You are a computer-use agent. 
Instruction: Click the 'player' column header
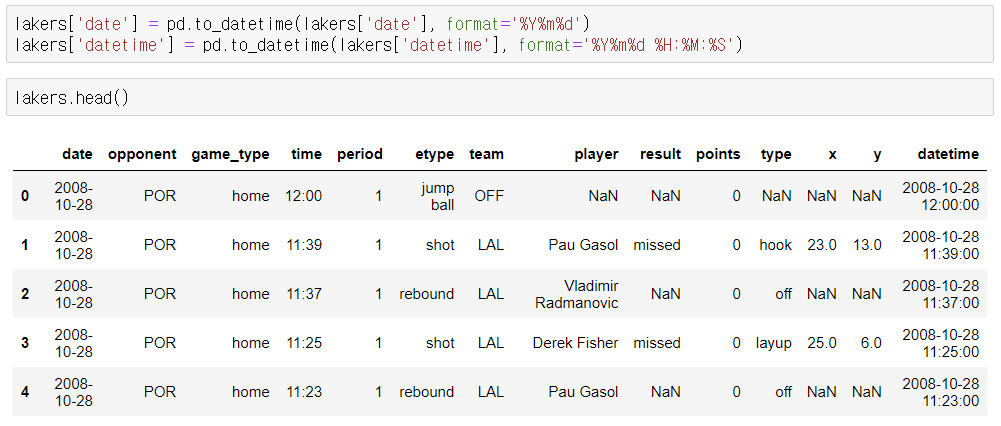(596, 154)
